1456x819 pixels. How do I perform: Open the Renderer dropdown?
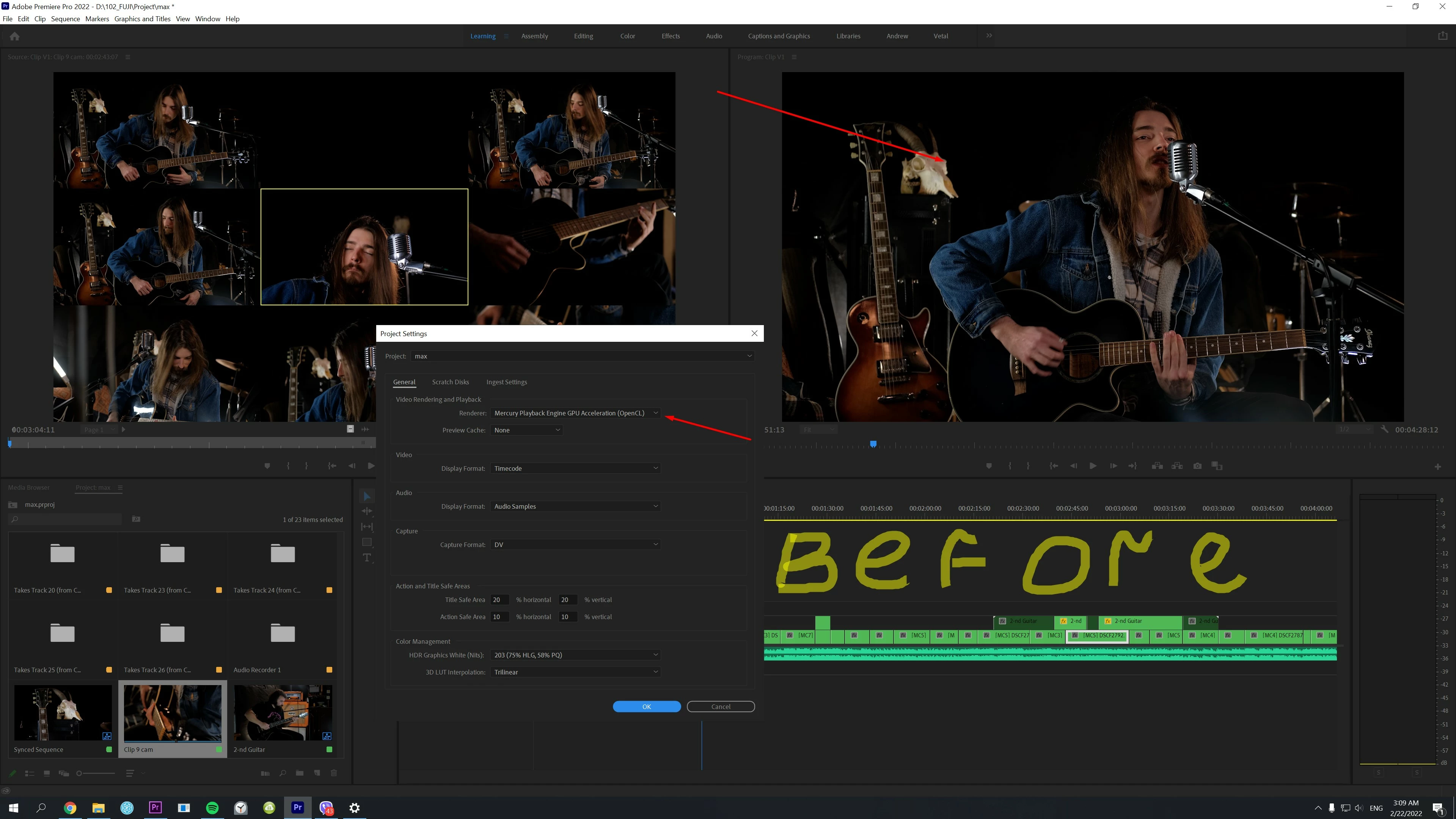pyautogui.click(x=575, y=413)
